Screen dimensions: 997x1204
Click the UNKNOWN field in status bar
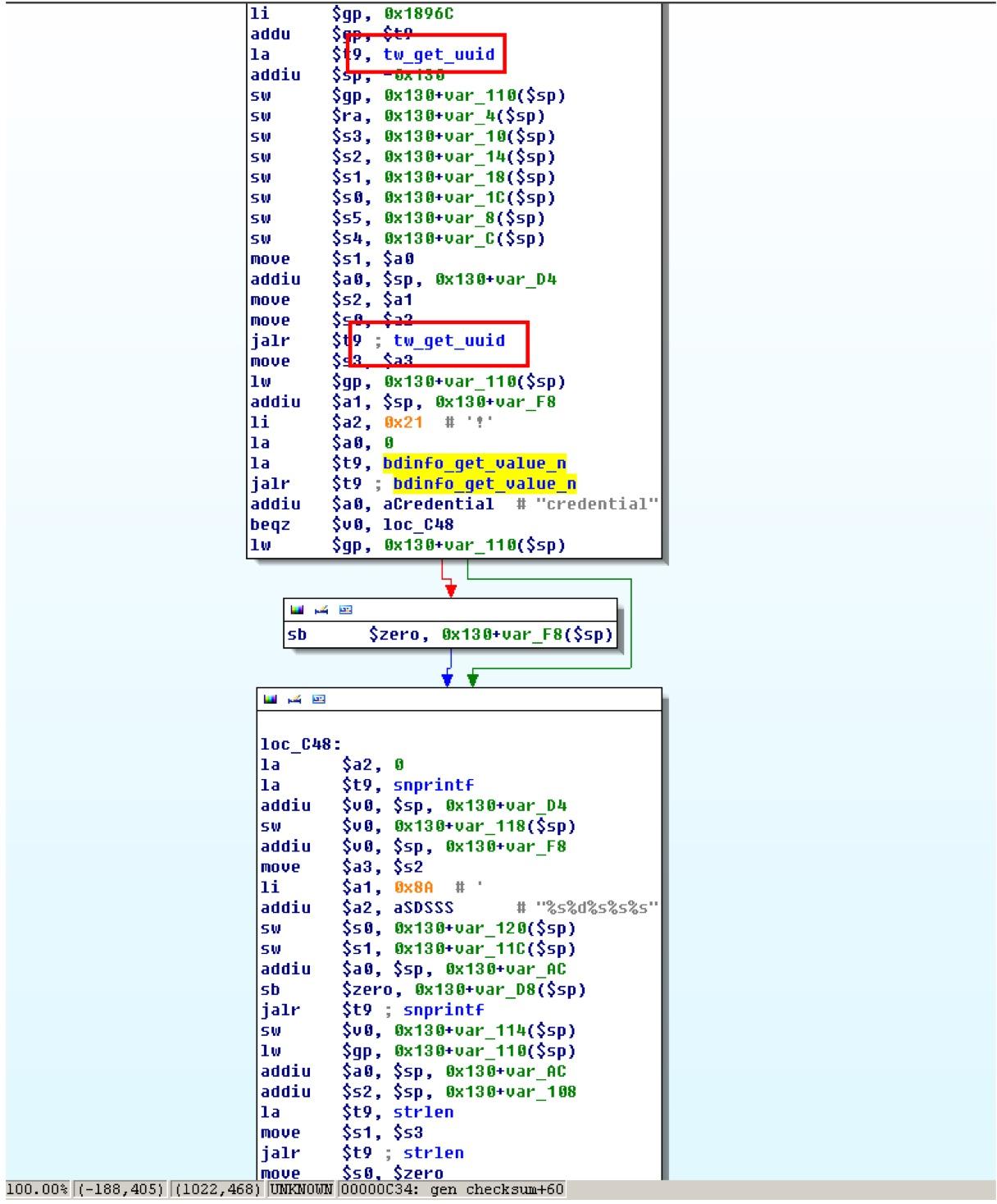tap(301, 1189)
